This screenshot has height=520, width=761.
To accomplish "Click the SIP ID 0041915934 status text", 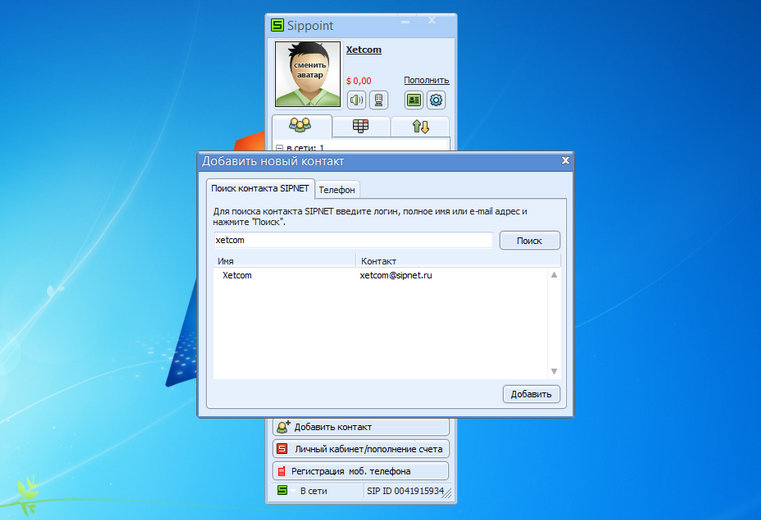I will pos(405,491).
